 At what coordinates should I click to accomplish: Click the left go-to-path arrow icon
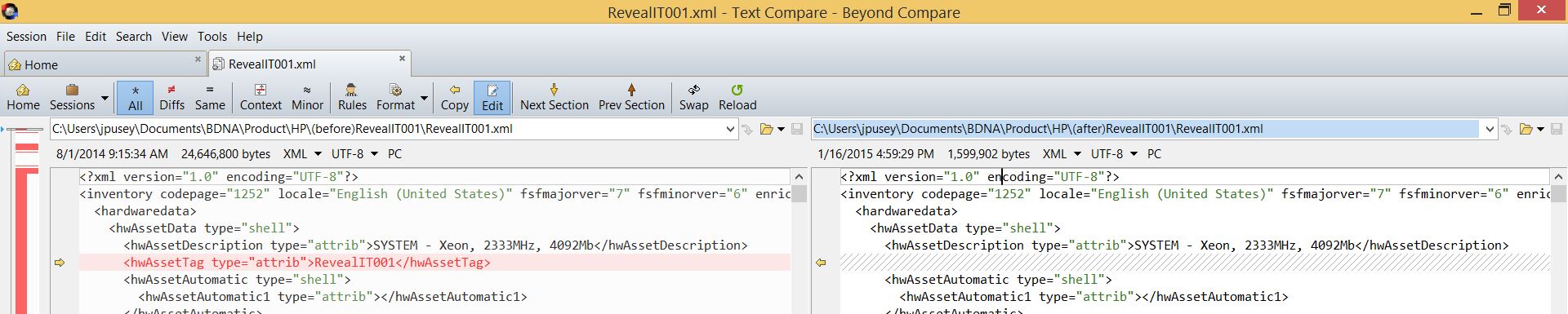pyautogui.click(x=746, y=129)
